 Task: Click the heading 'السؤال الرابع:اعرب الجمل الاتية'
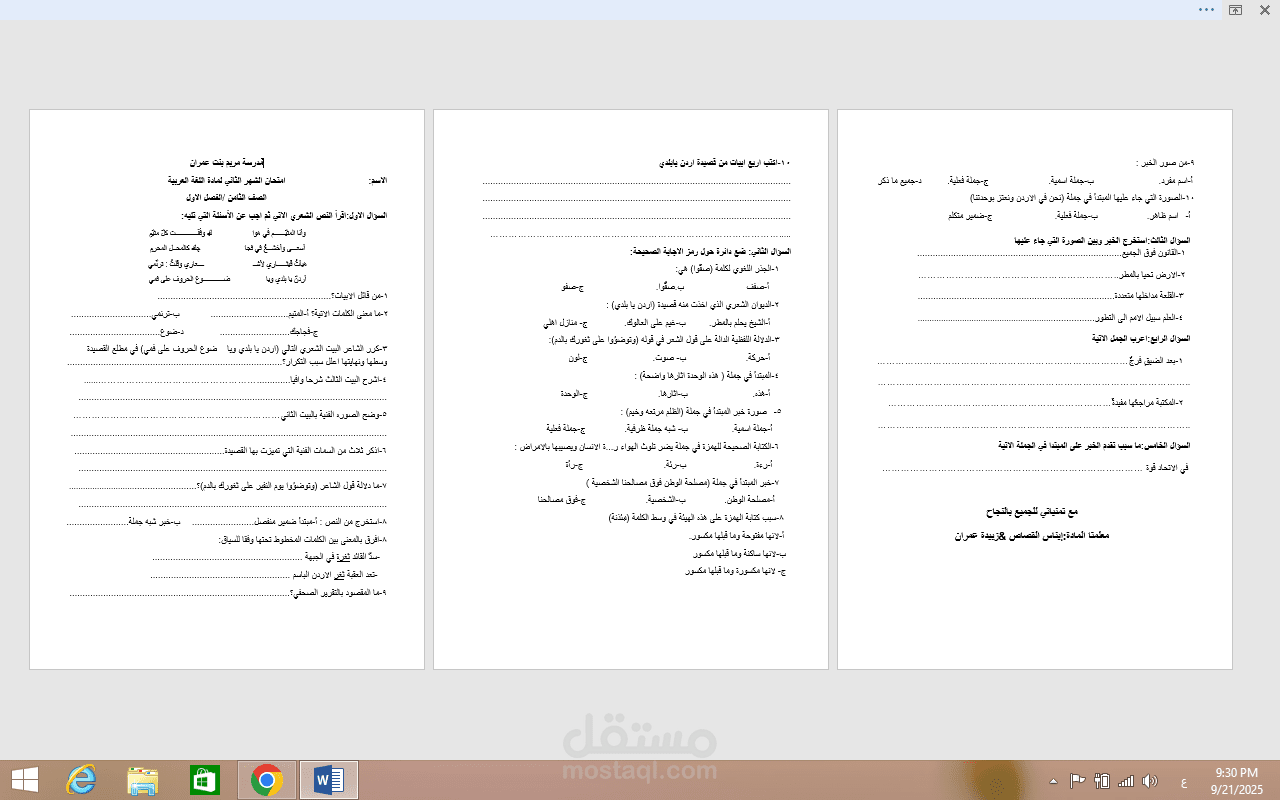click(1141, 339)
